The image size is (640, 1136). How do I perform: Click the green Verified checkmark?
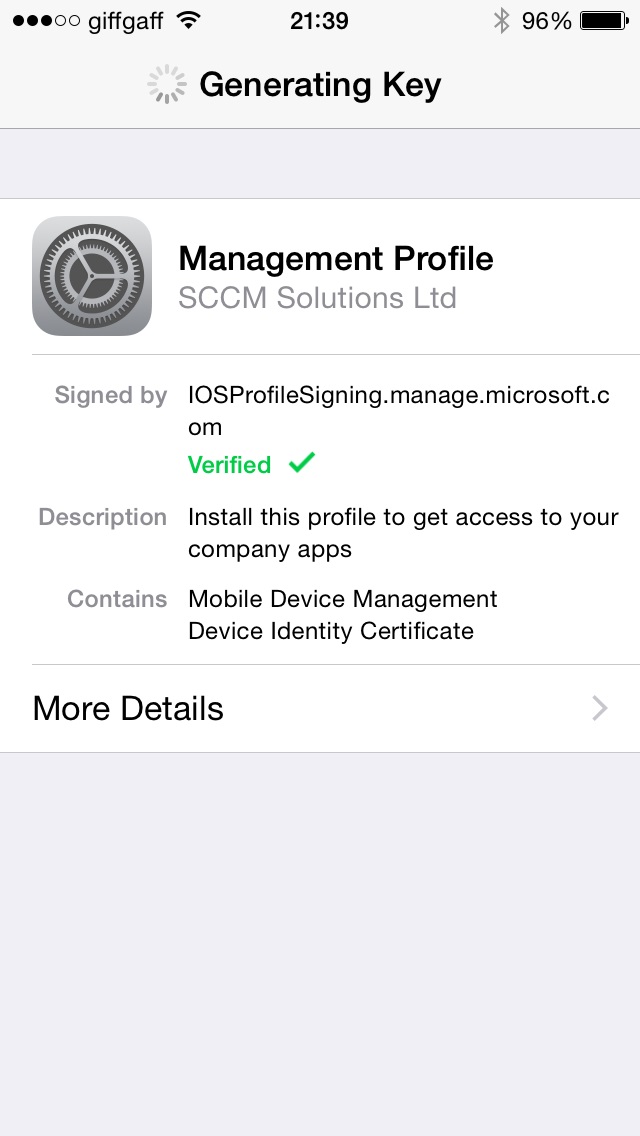[301, 463]
